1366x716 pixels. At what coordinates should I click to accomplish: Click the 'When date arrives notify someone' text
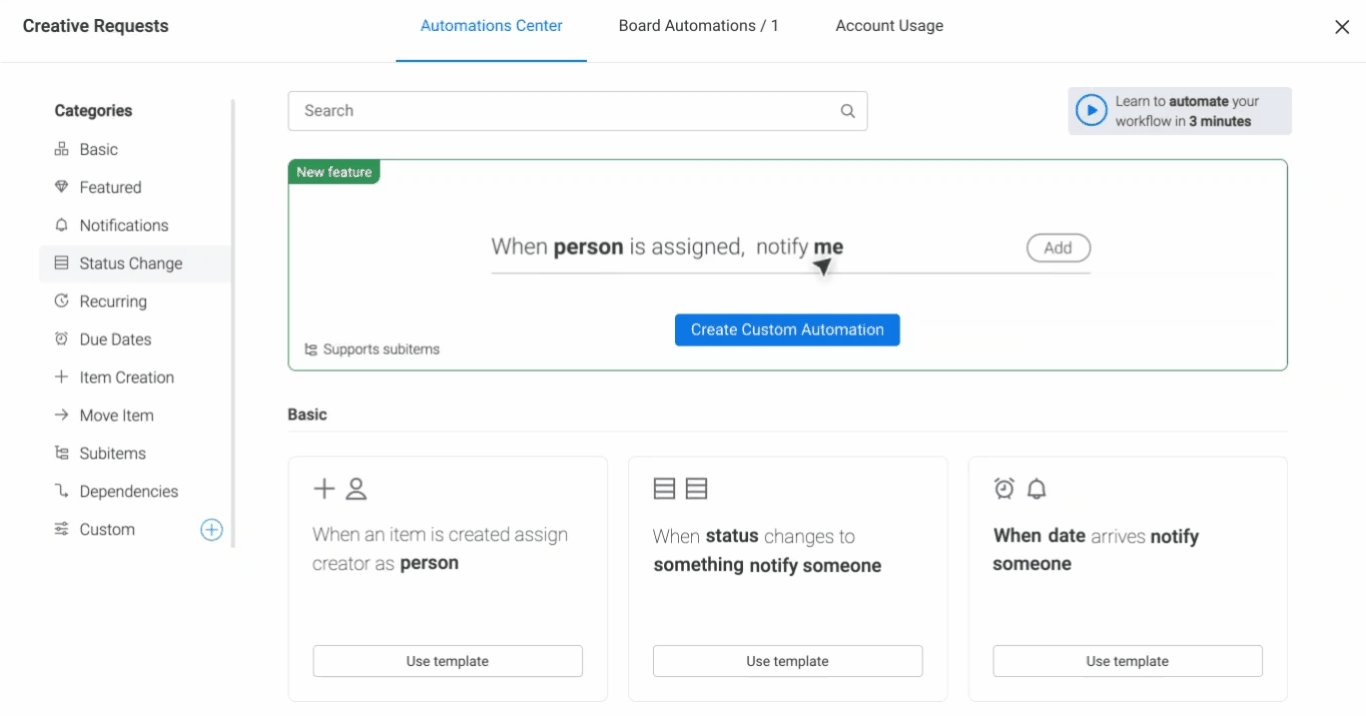tap(1096, 550)
